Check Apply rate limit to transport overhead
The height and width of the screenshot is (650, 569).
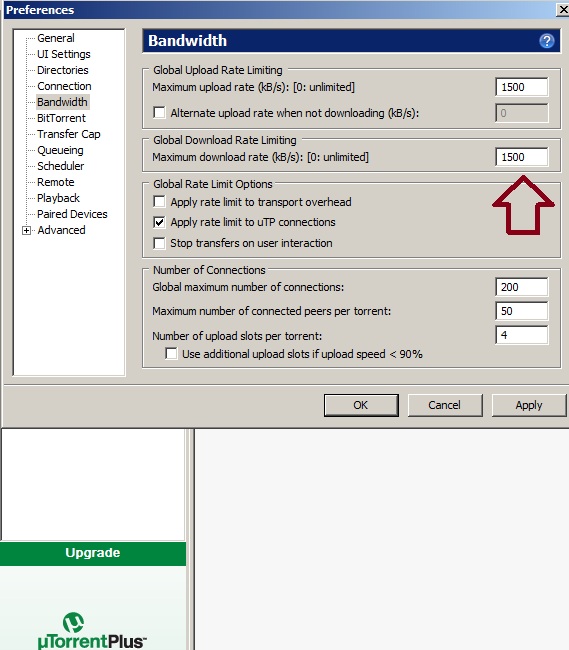(159, 202)
